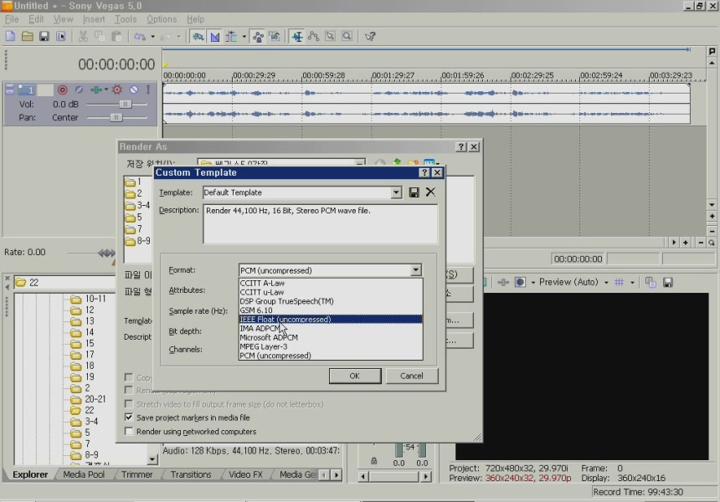This screenshot has height=502, width=720.
Task: Select MPEG Layer-3 in format list
Action: (330, 346)
